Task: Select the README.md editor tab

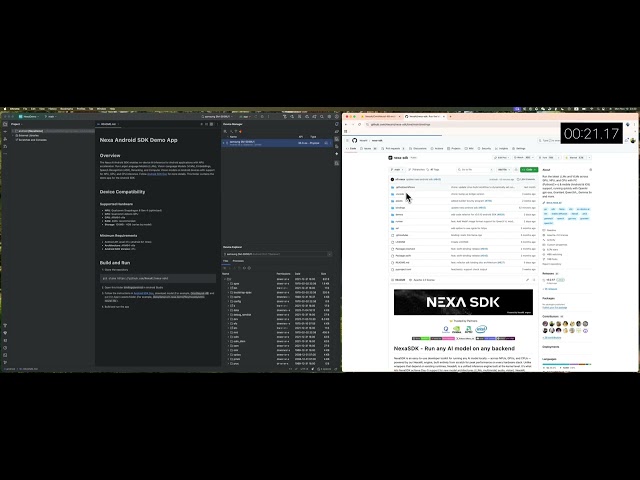Action: [107, 124]
